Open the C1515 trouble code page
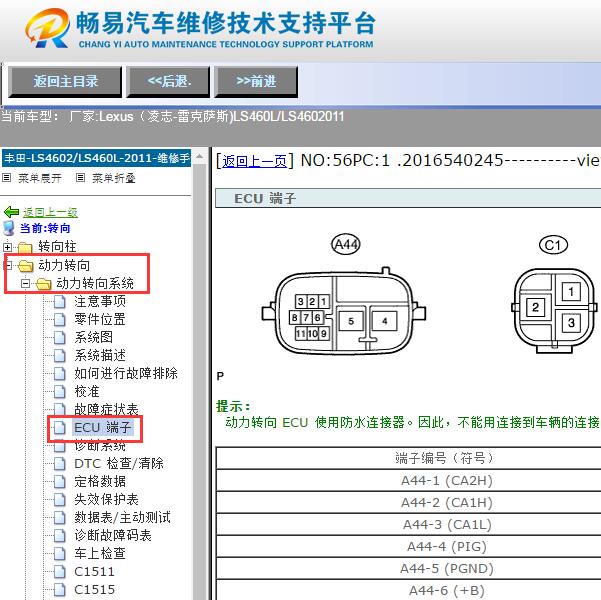601x600 pixels. [95, 590]
